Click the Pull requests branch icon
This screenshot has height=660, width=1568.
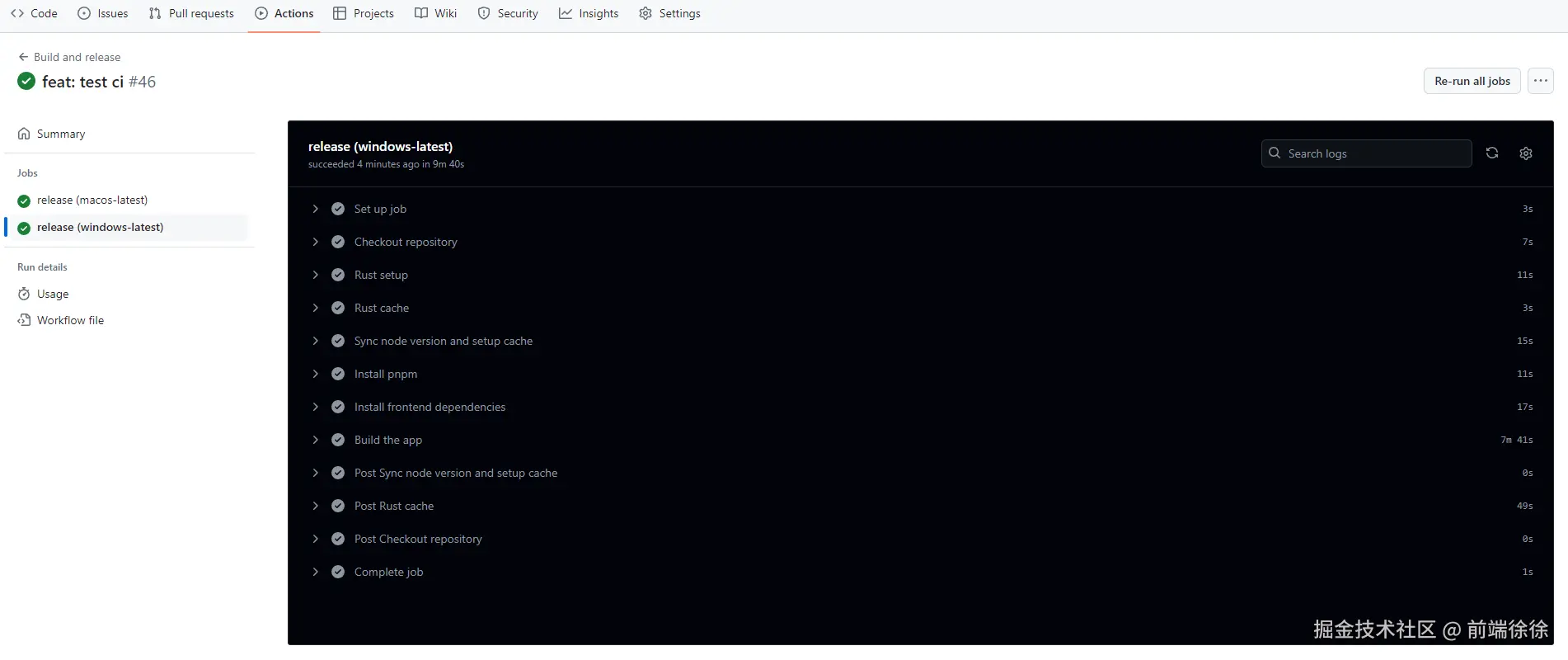click(x=155, y=13)
